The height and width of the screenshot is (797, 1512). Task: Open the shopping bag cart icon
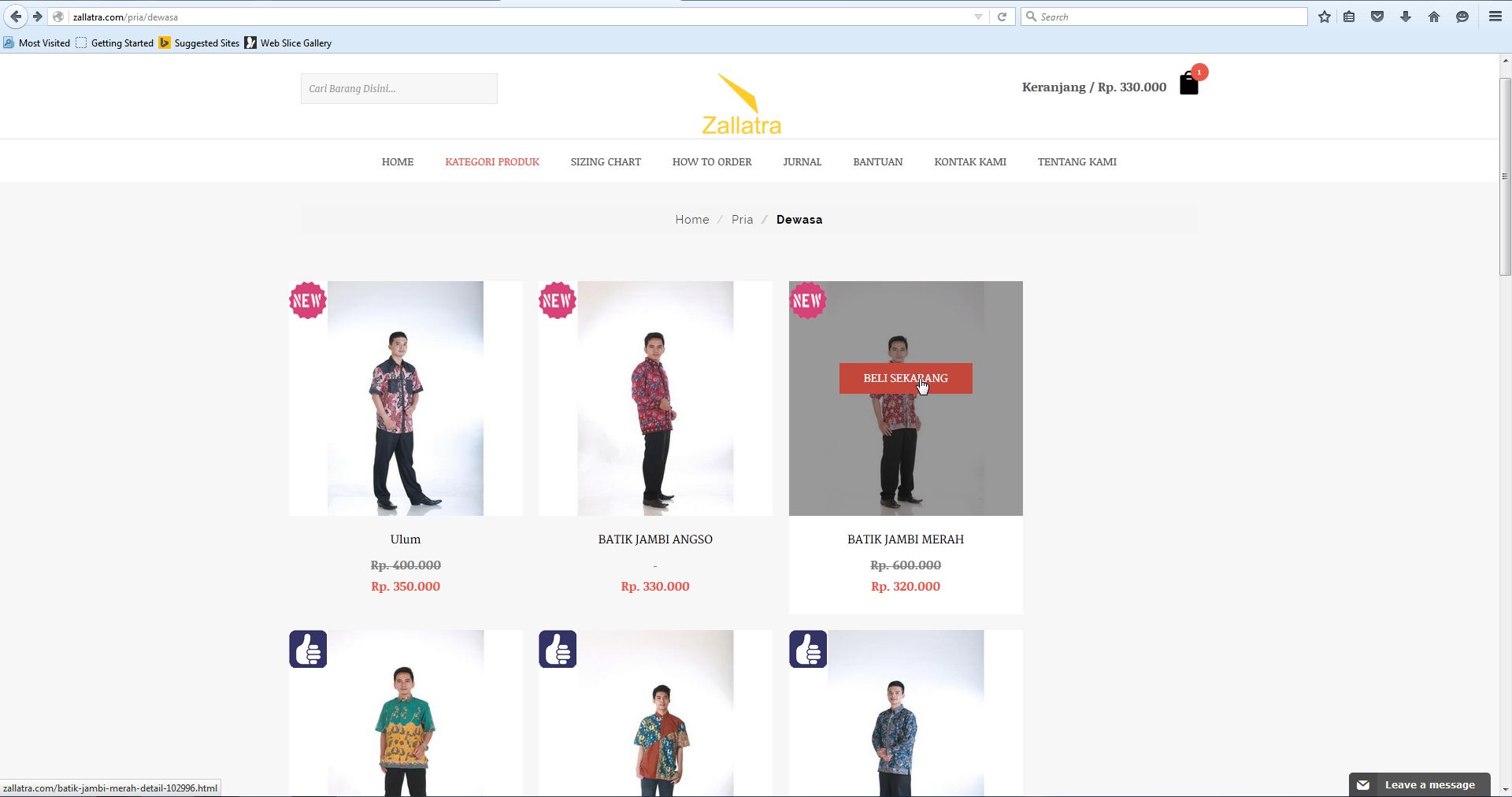(1188, 84)
